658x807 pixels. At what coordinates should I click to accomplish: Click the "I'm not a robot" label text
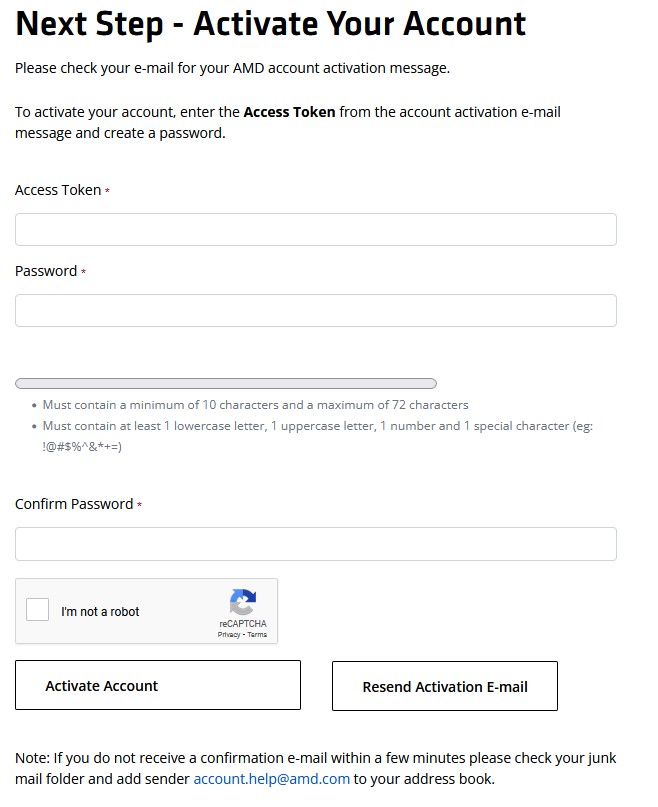click(x=100, y=611)
